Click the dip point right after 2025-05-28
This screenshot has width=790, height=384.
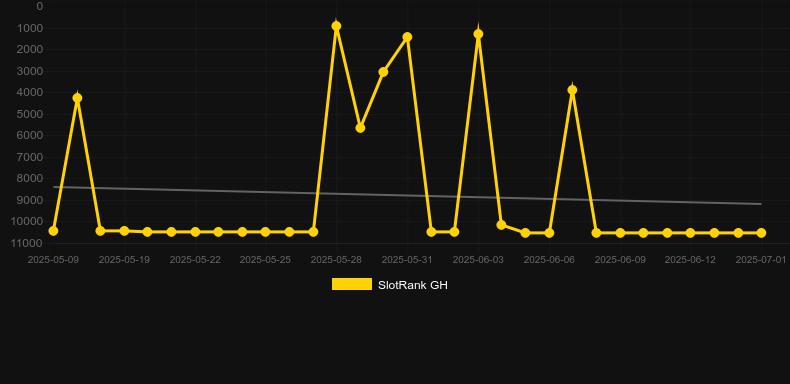click(360, 129)
